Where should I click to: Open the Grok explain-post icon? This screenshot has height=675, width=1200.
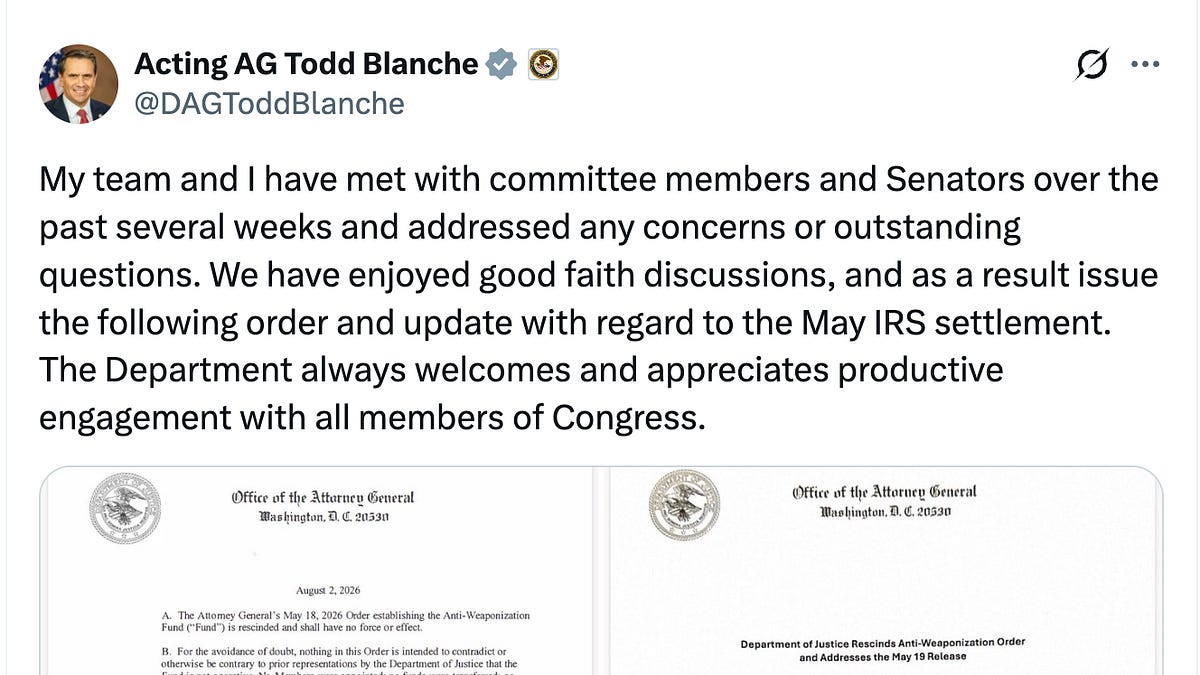1092,64
